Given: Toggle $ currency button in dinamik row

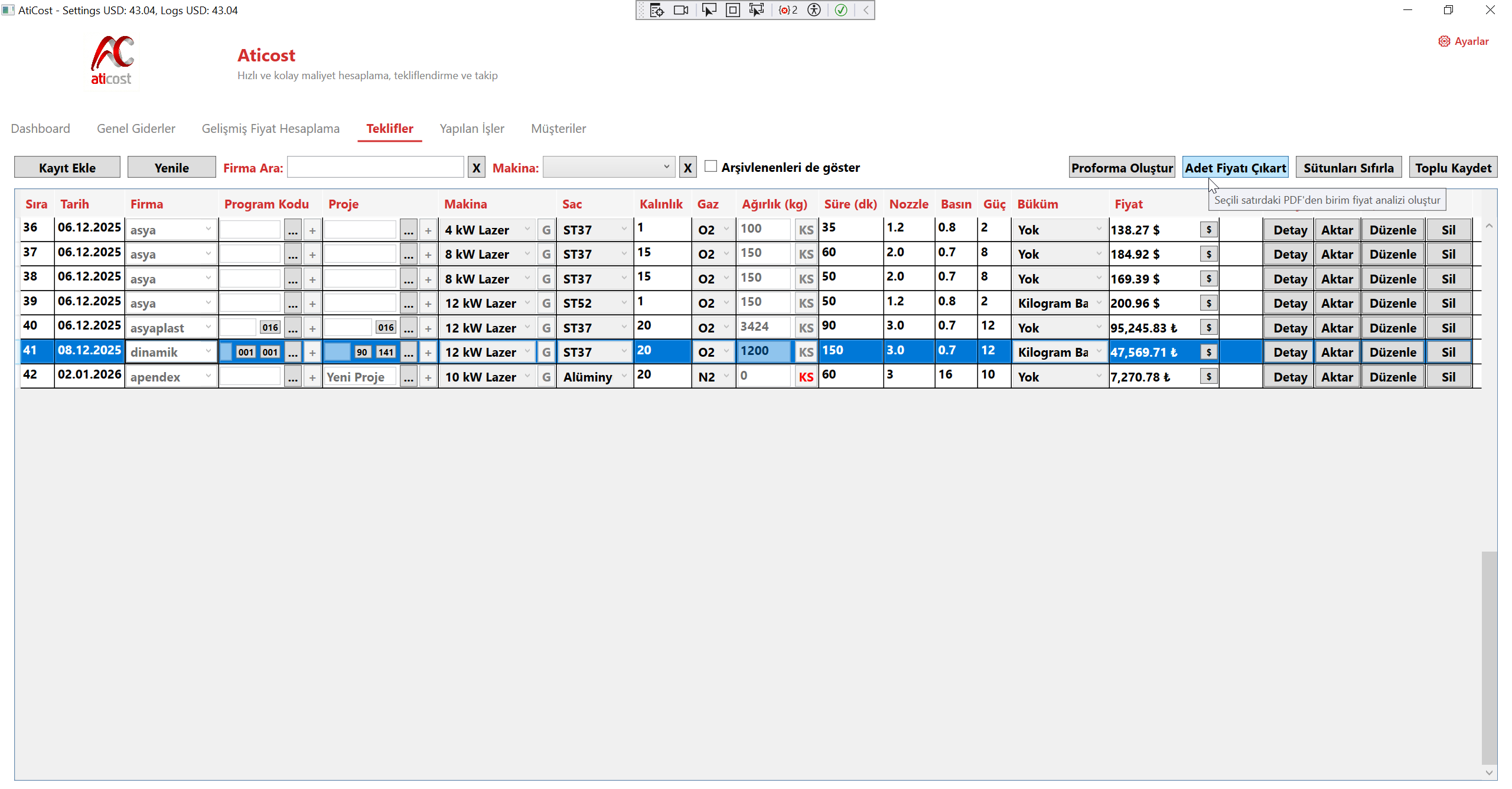Looking at the screenshot, I should (1208, 352).
